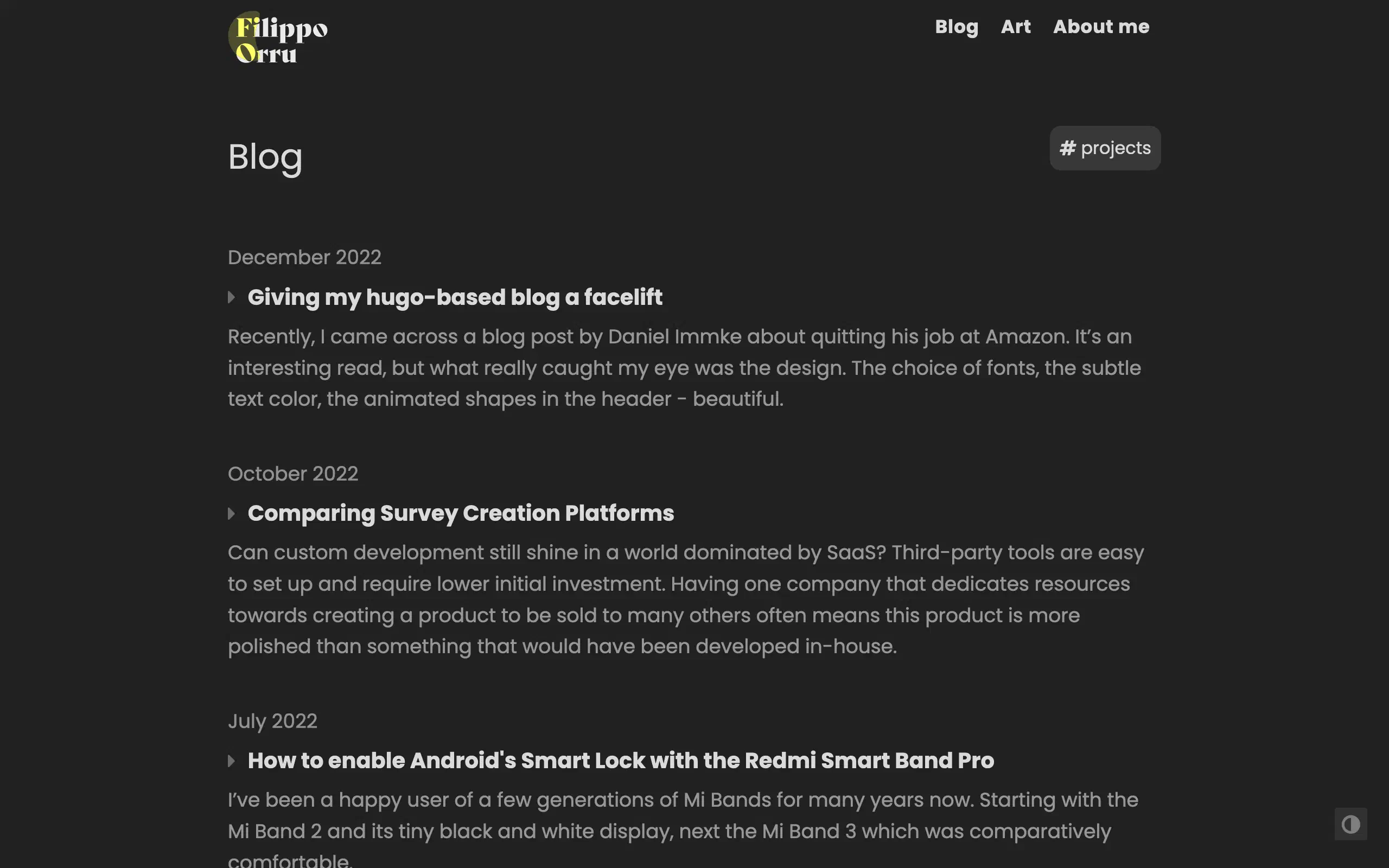1389x868 pixels.
Task: Click the large Blog page heading
Action: point(265,157)
